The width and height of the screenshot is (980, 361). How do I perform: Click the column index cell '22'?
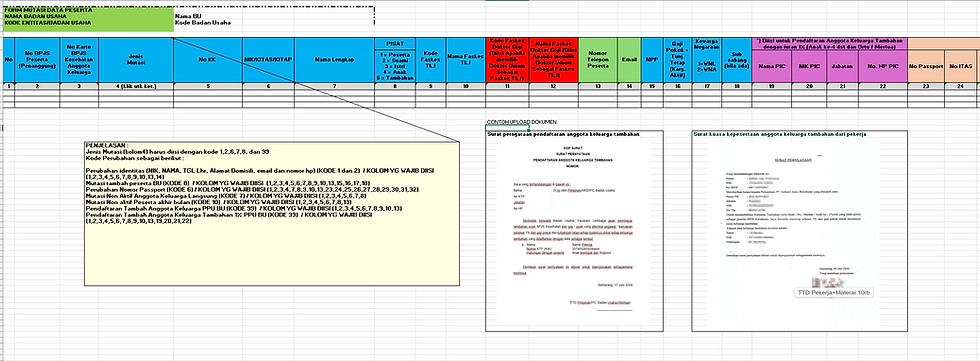882,86
